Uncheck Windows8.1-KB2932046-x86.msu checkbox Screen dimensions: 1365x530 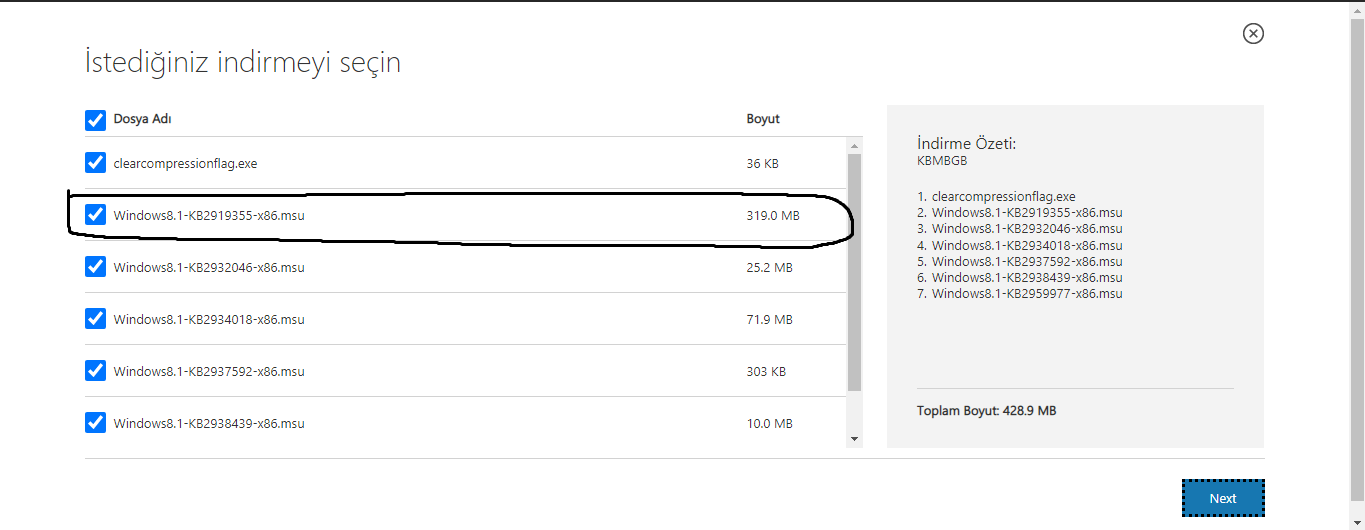pyautogui.click(x=95, y=267)
